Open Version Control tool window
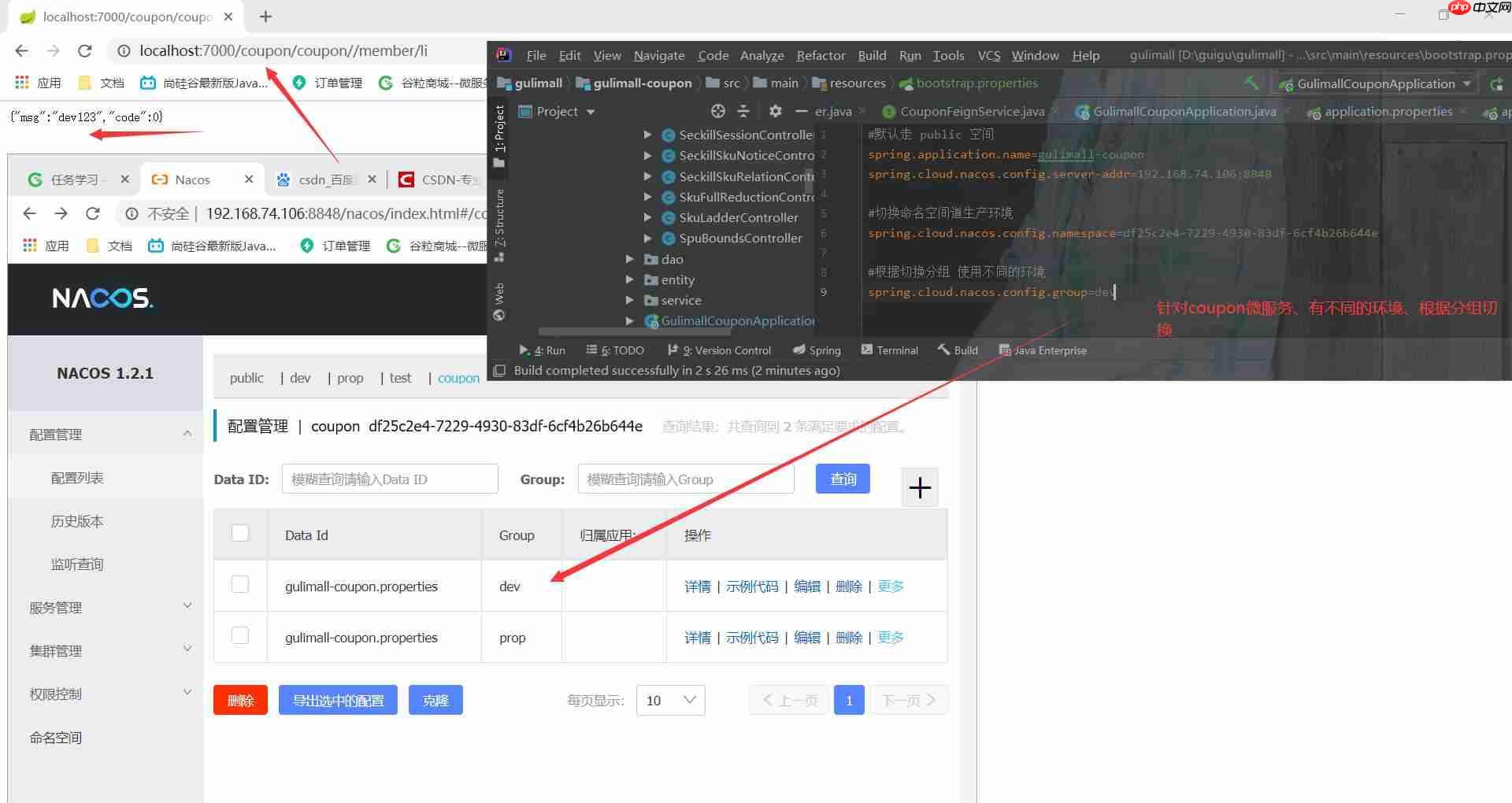Viewport: 1512px width, 803px height. click(719, 350)
